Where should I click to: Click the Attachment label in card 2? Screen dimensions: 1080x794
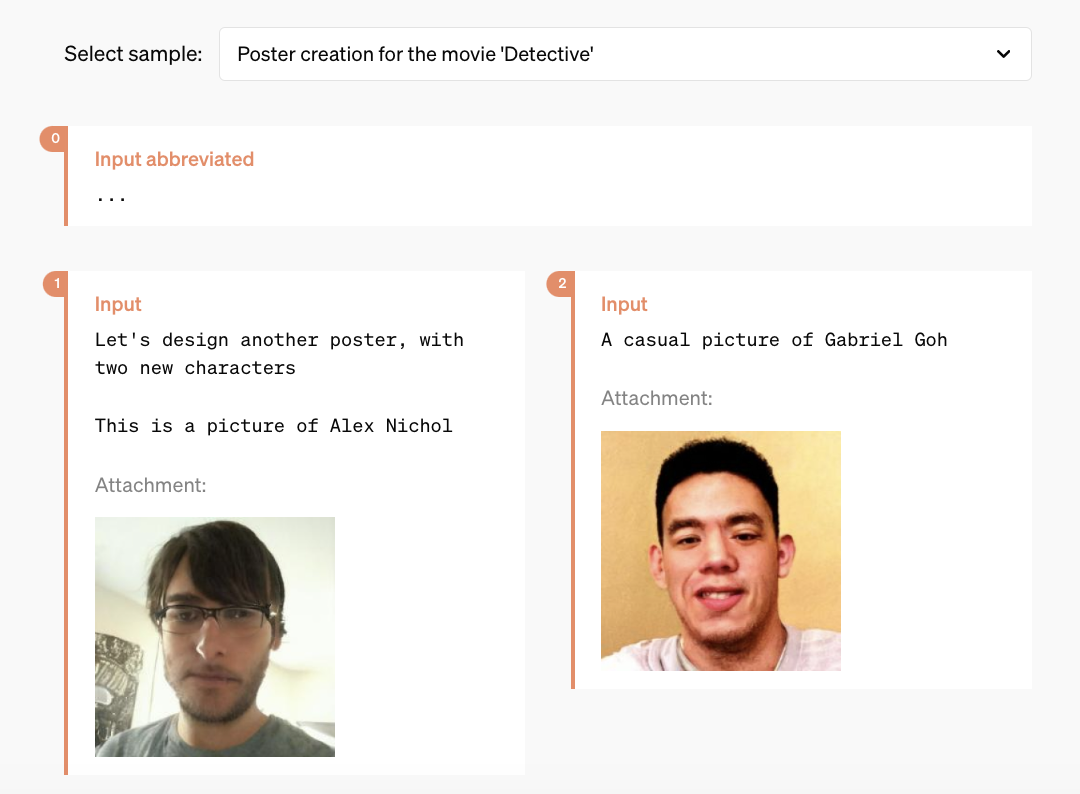656,398
